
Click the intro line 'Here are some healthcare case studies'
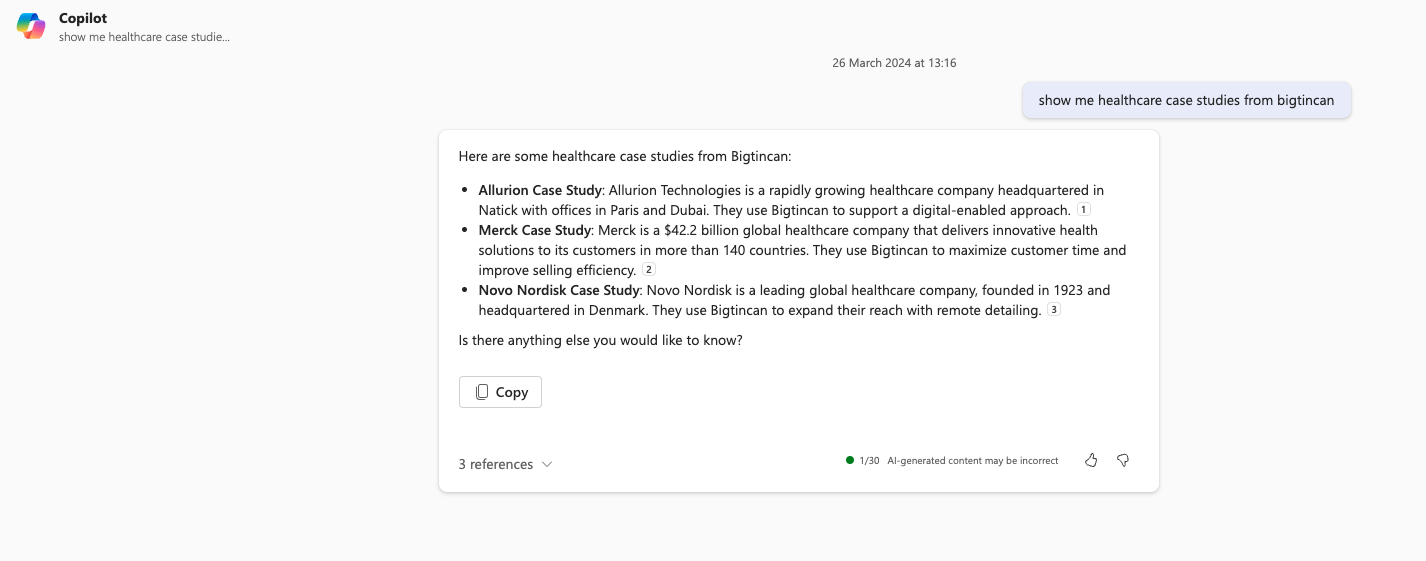tap(625, 156)
